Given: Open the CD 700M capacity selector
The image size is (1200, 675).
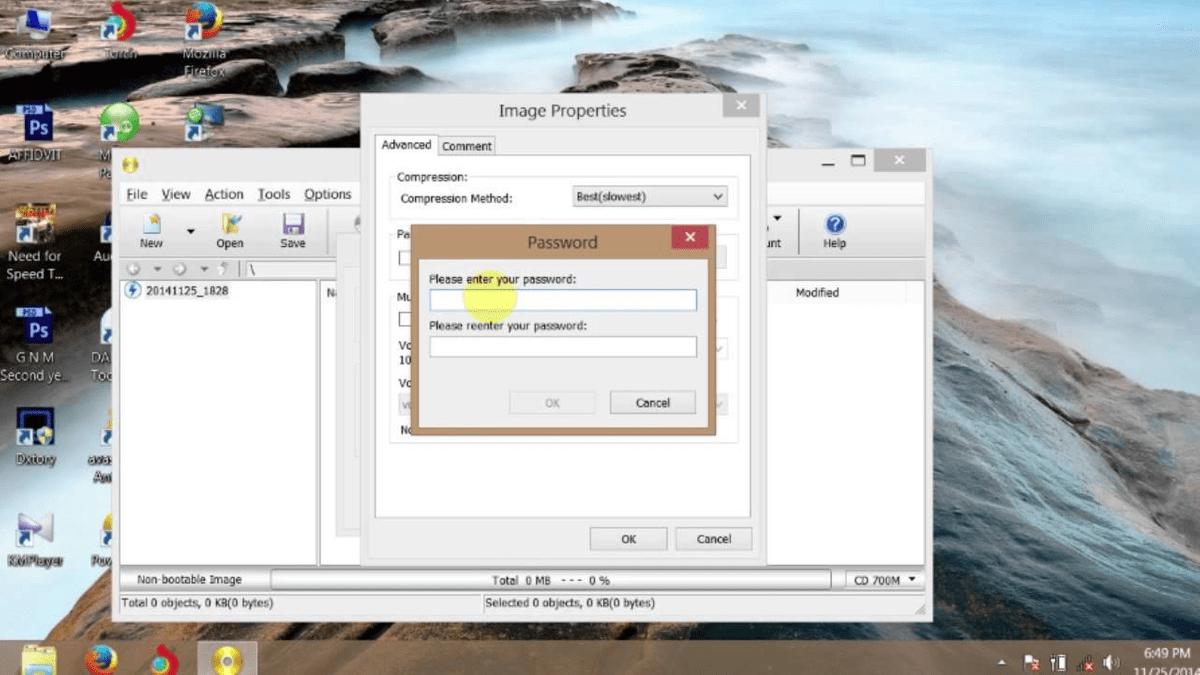Looking at the screenshot, I should tap(882, 579).
